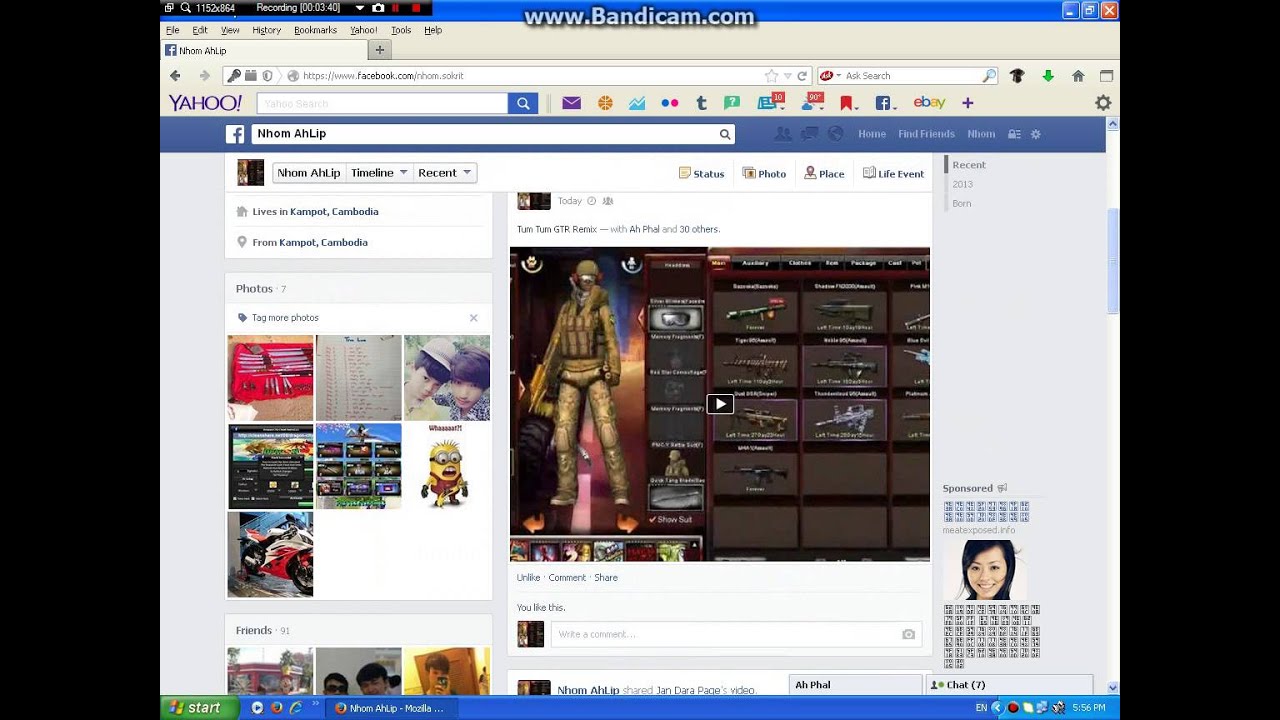1280x720 pixels.
Task: Open Facebook privacy shortcuts lock icon
Action: point(1014,134)
